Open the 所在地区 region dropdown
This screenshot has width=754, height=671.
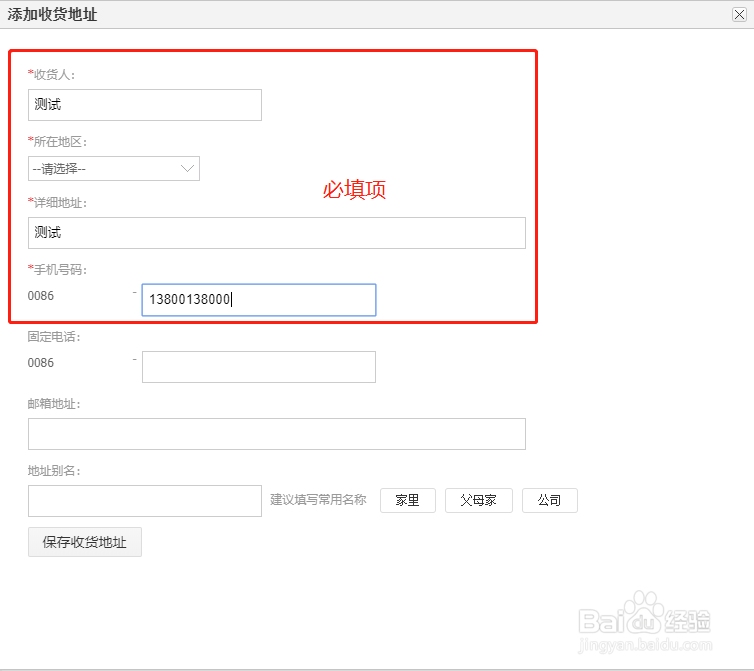point(114,168)
